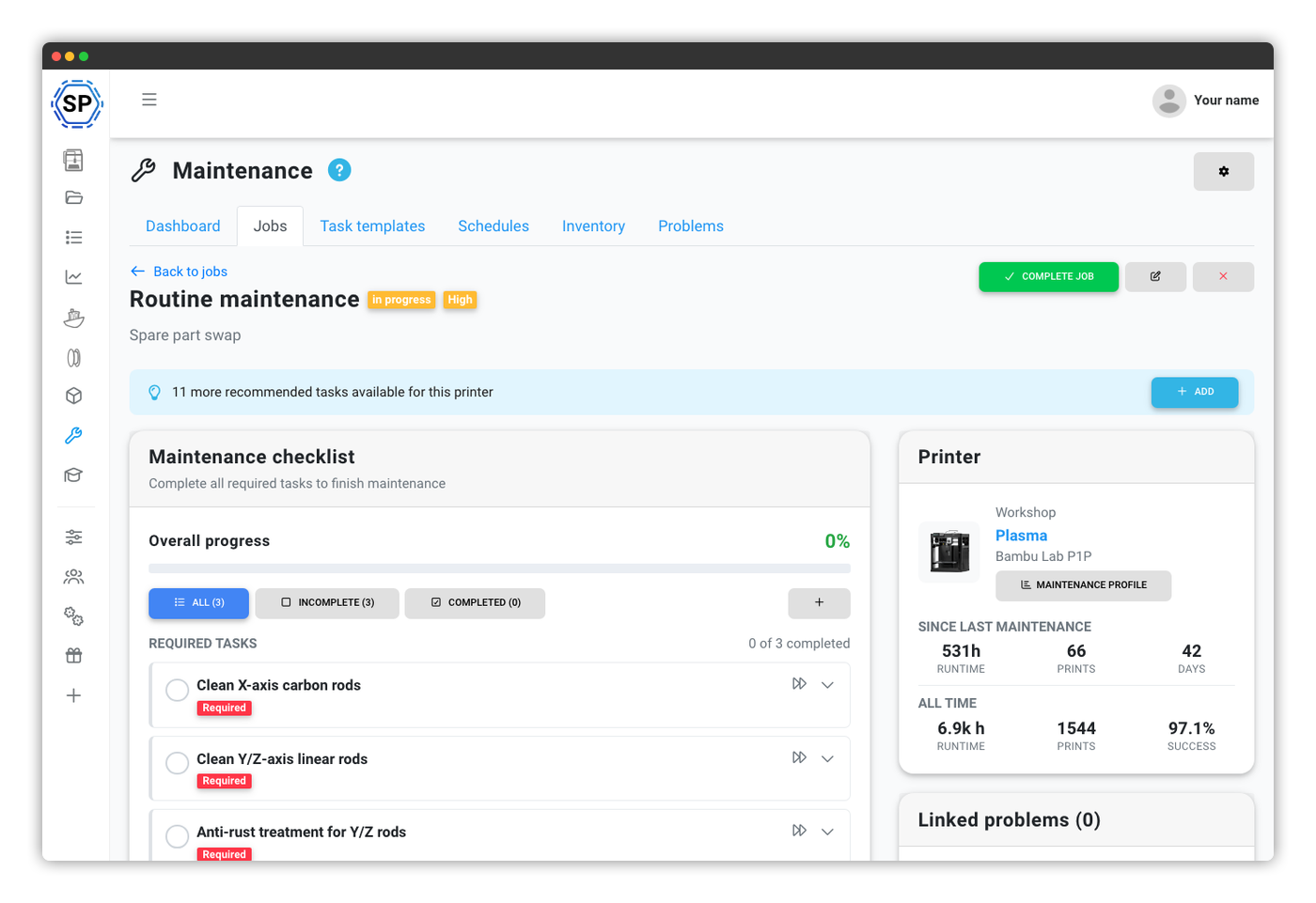Viewport: 1316px width, 903px height.
Task: Open the statistics chart sidebar icon
Action: coord(73,277)
